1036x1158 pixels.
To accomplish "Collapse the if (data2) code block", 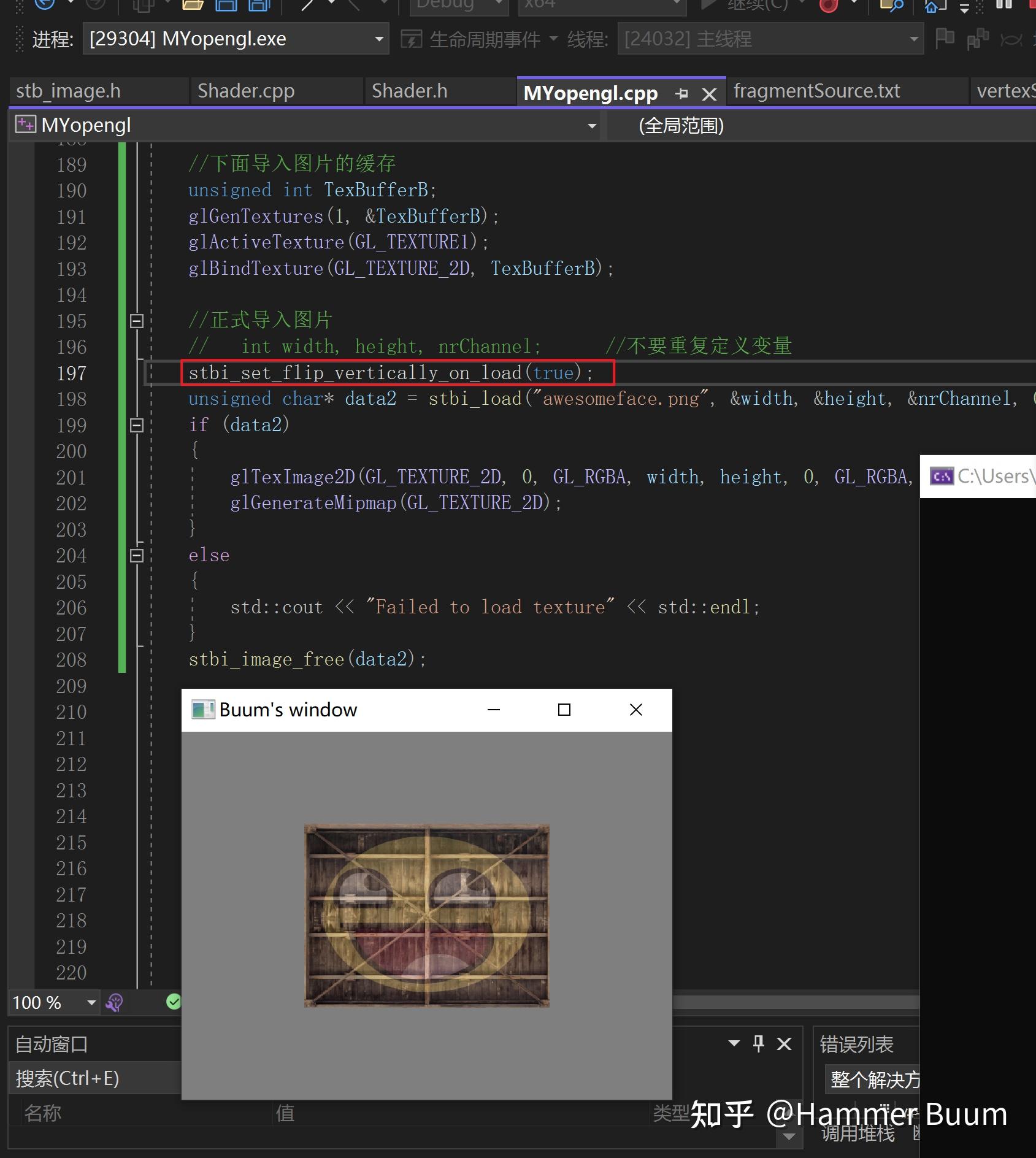I will pos(137,425).
